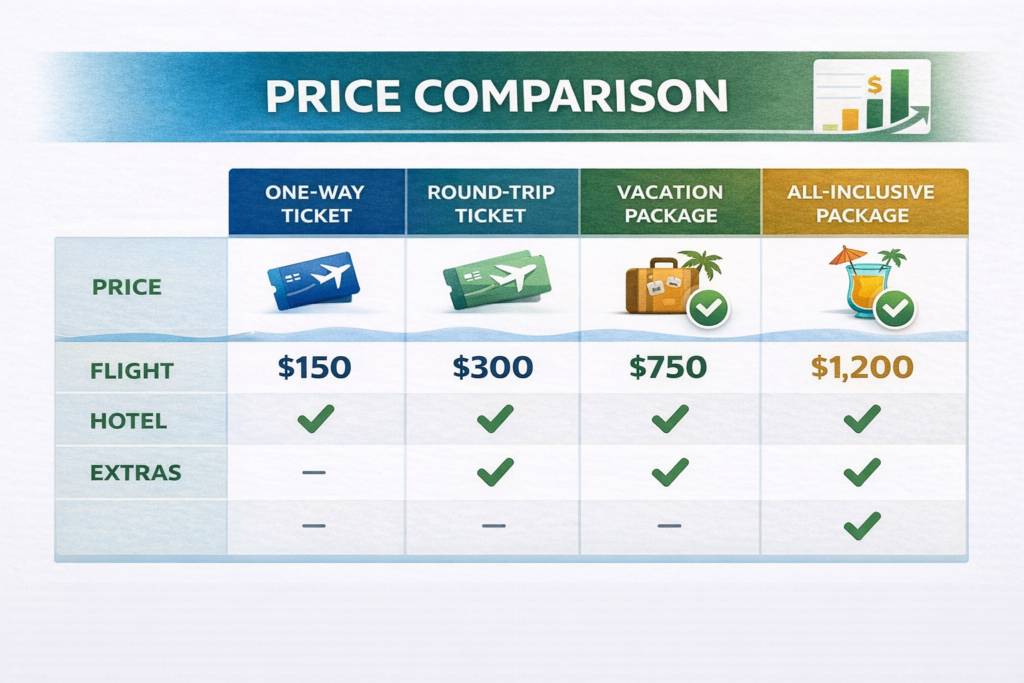Click the $150 price
Screen dimensions: 1024x683
click(314, 368)
